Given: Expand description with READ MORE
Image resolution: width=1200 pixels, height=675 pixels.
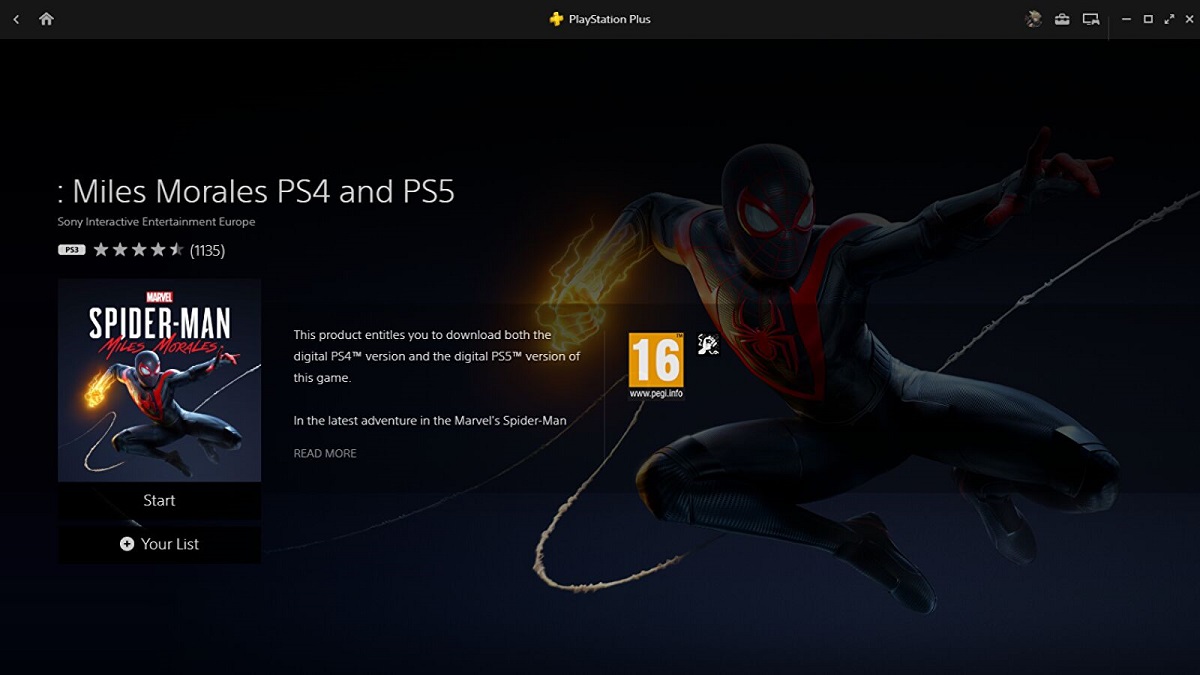Looking at the screenshot, I should [325, 454].
